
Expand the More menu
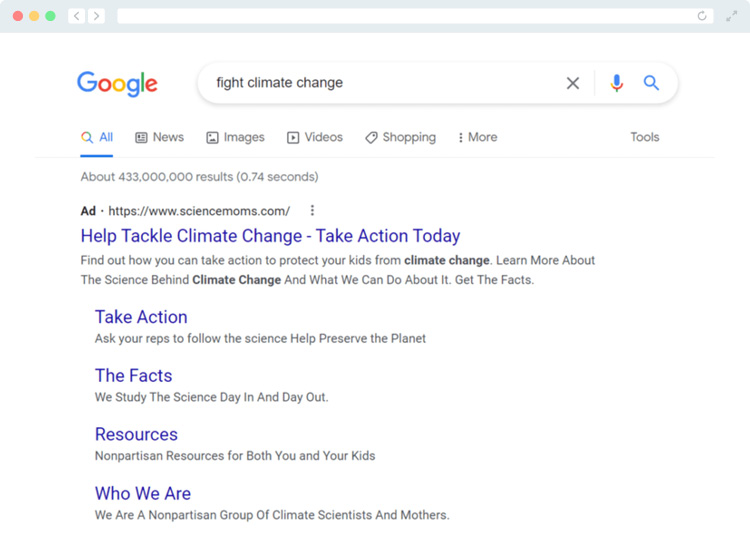[477, 137]
